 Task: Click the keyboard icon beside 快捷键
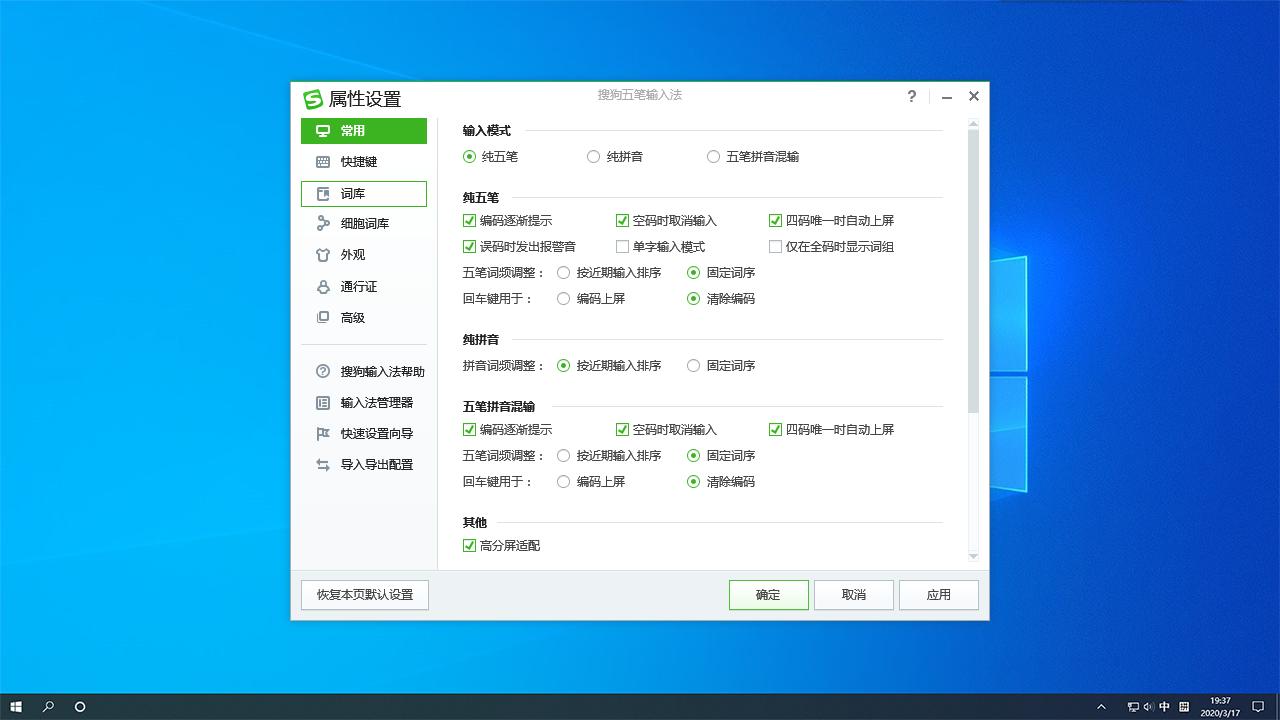(x=323, y=162)
